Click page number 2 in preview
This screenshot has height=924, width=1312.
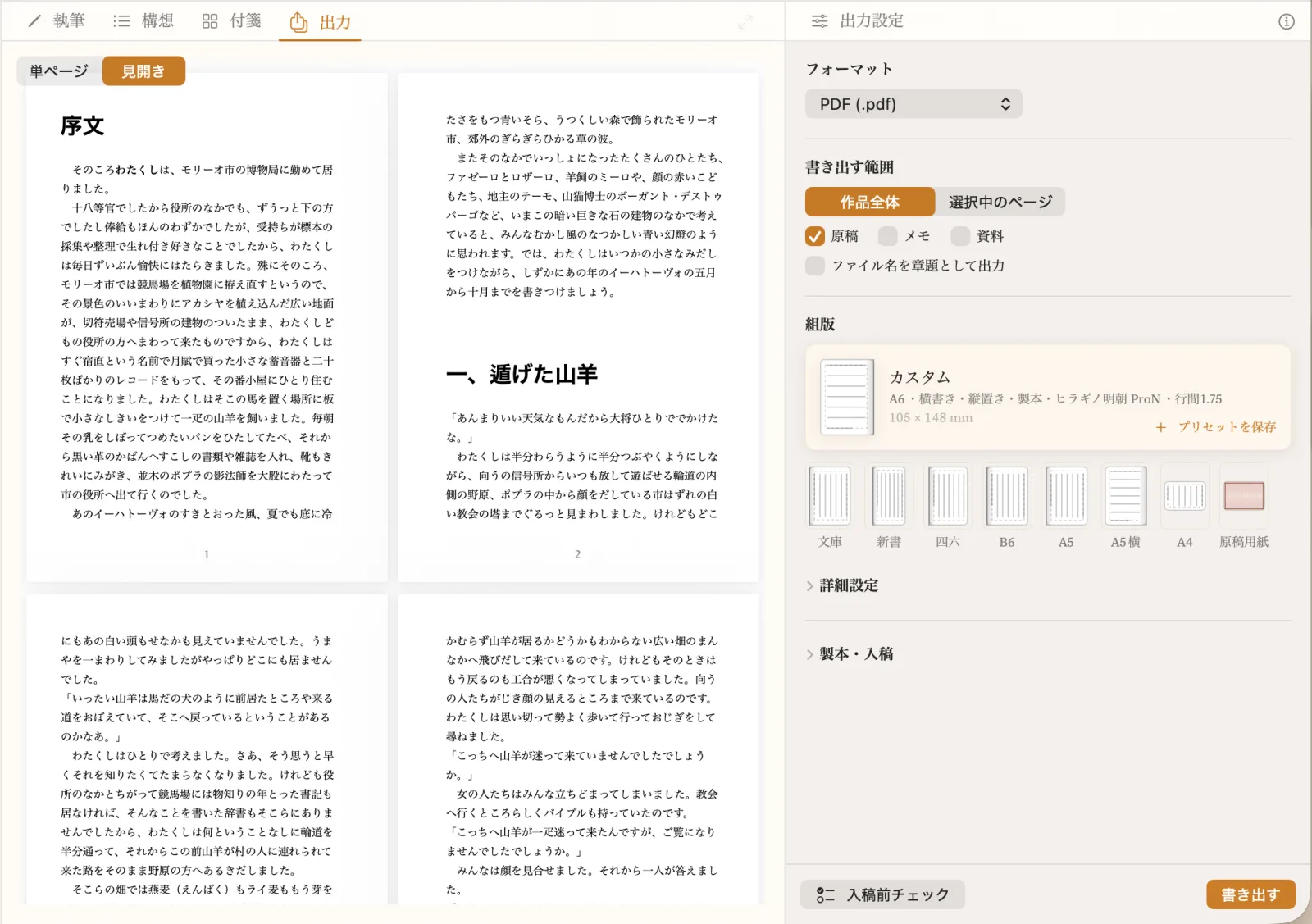point(577,555)
